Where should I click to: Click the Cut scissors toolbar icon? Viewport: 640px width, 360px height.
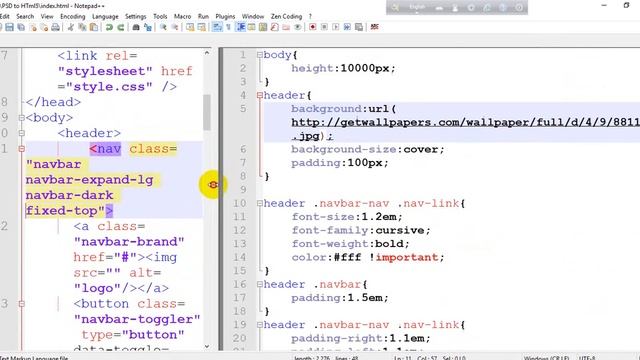tap(71, 27)
